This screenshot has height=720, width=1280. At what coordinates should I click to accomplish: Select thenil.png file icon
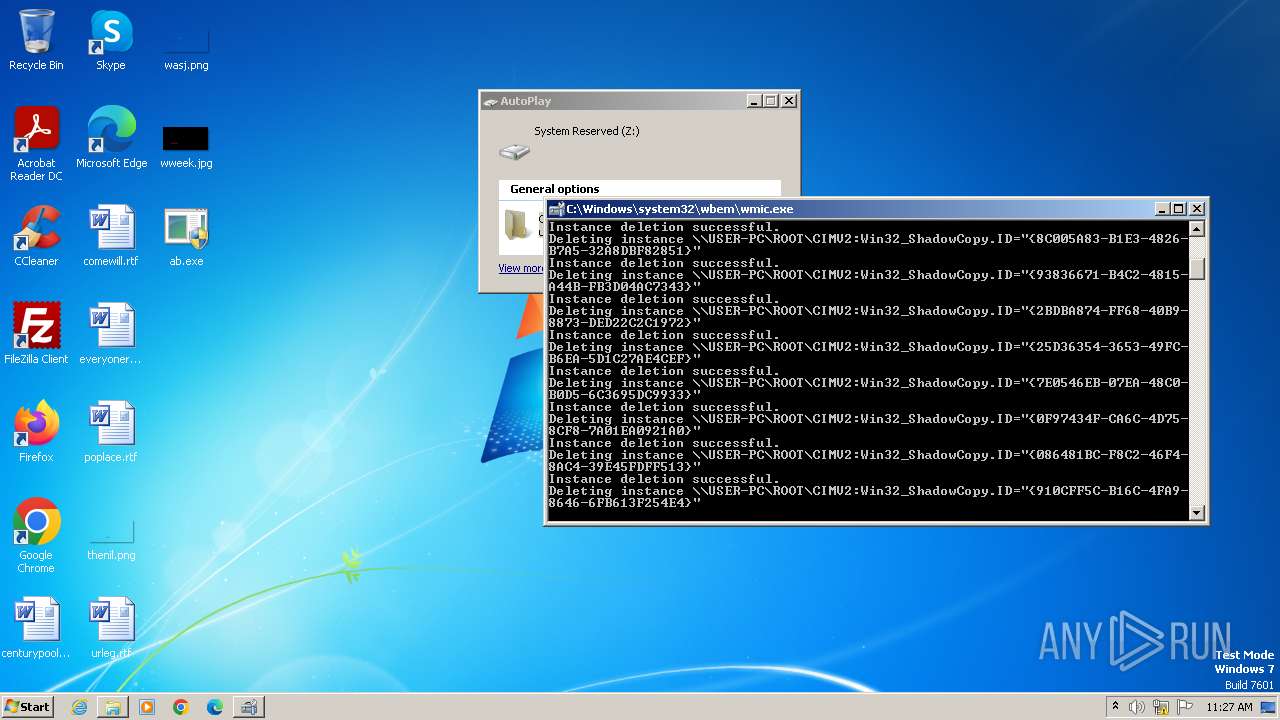pos(111,540)
